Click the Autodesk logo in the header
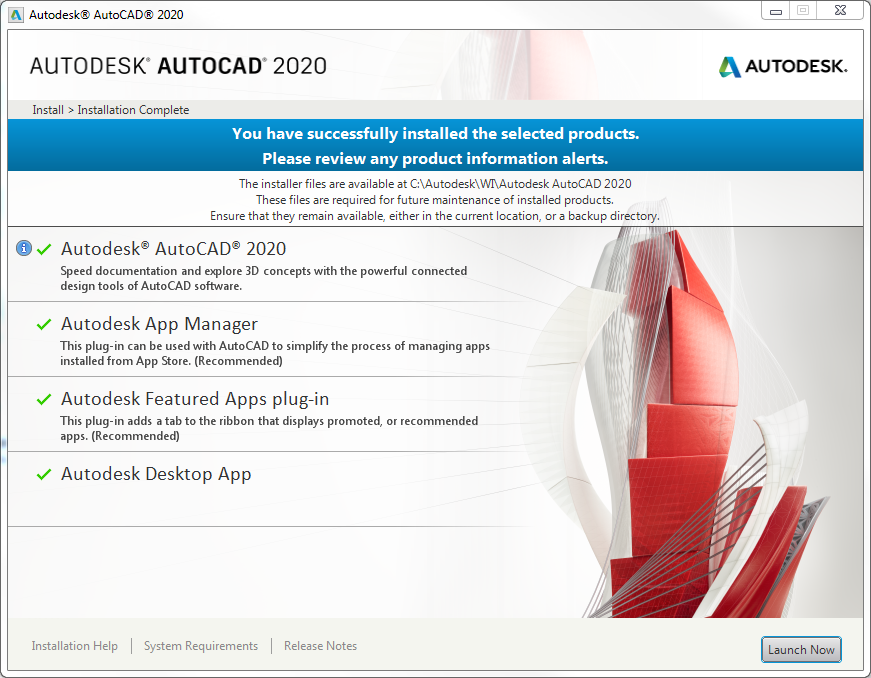 [x=783, y=67]
